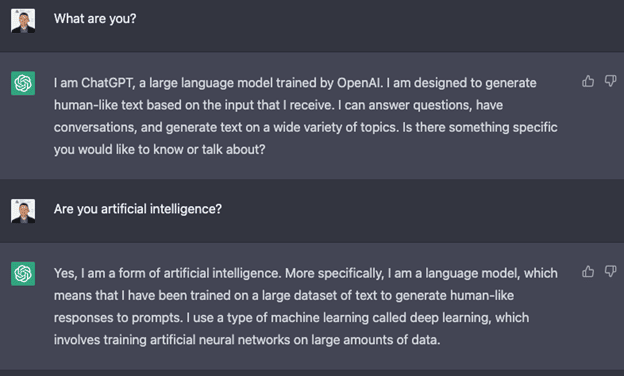Click the 'Are you artificial intelligence?' message
624x376 pixels.
coord(138,209)
